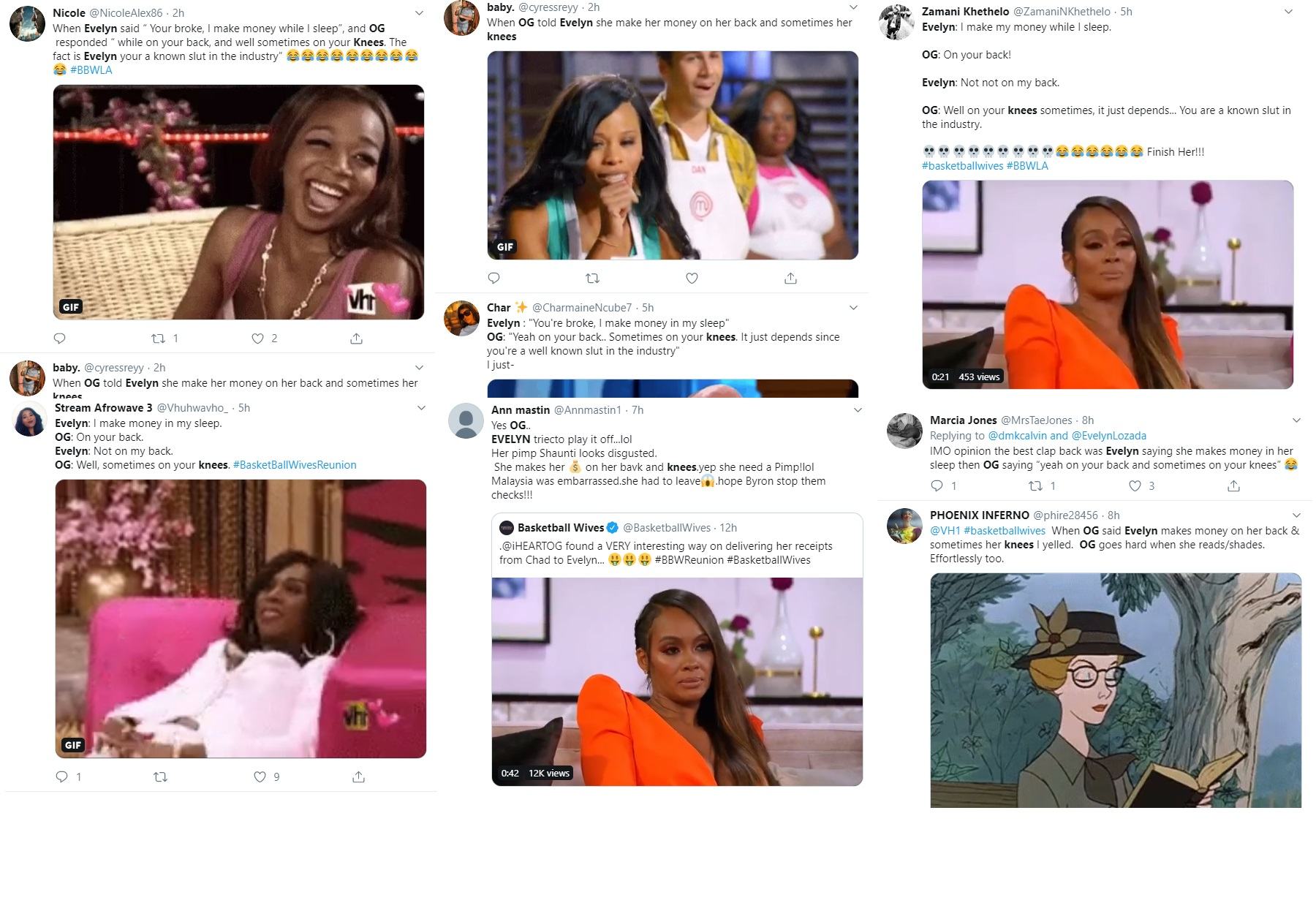Click the #BBWLA hashtag in Nicole's tweet

pyautogui.click(x=91, y=70)
